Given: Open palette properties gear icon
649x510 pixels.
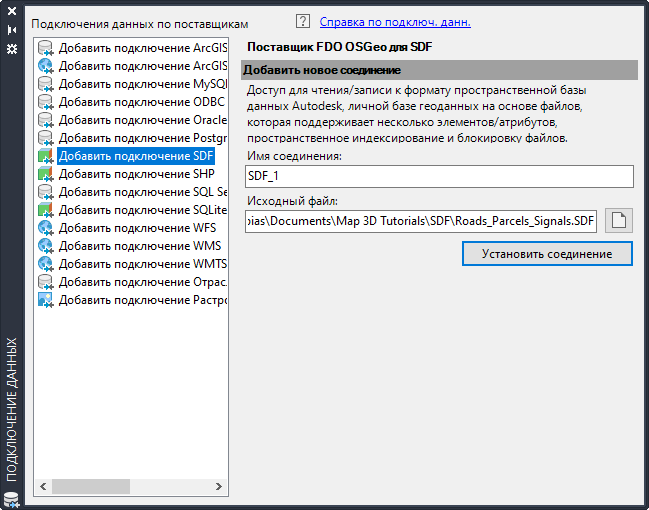Looking at the screenshot, I should click(x=12, y=49).
